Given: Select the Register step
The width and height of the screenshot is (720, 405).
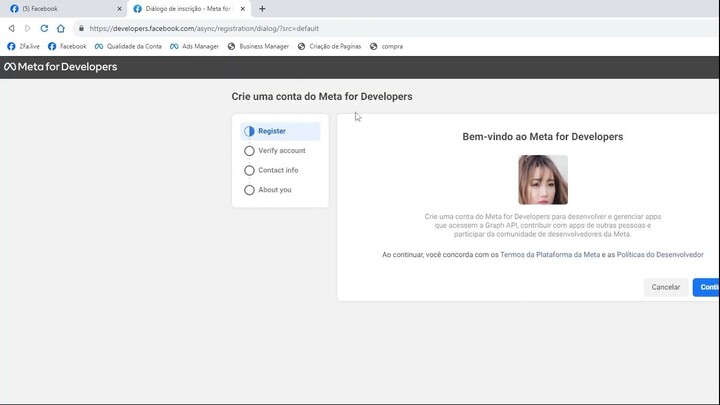Looking at the screenshot, I should point(280,131).
